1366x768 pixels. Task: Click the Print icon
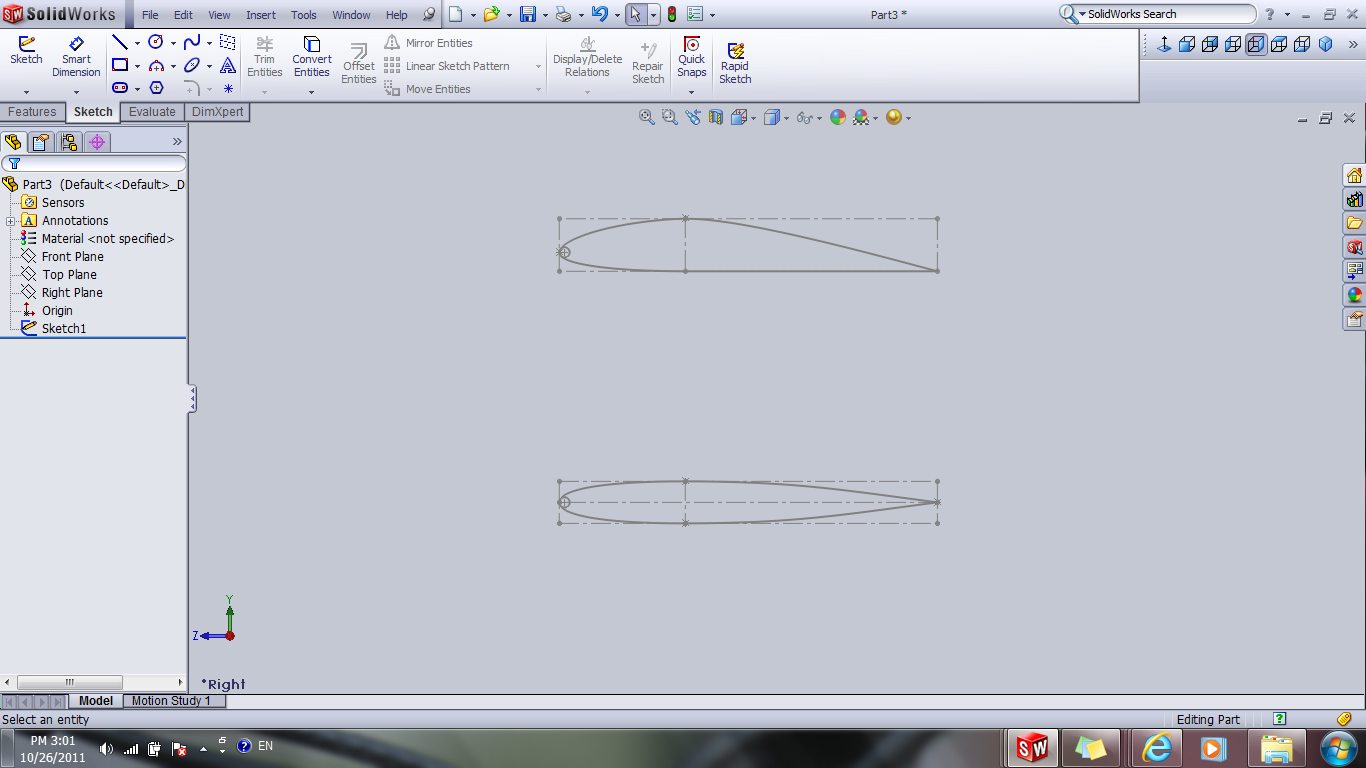point(563,14)
